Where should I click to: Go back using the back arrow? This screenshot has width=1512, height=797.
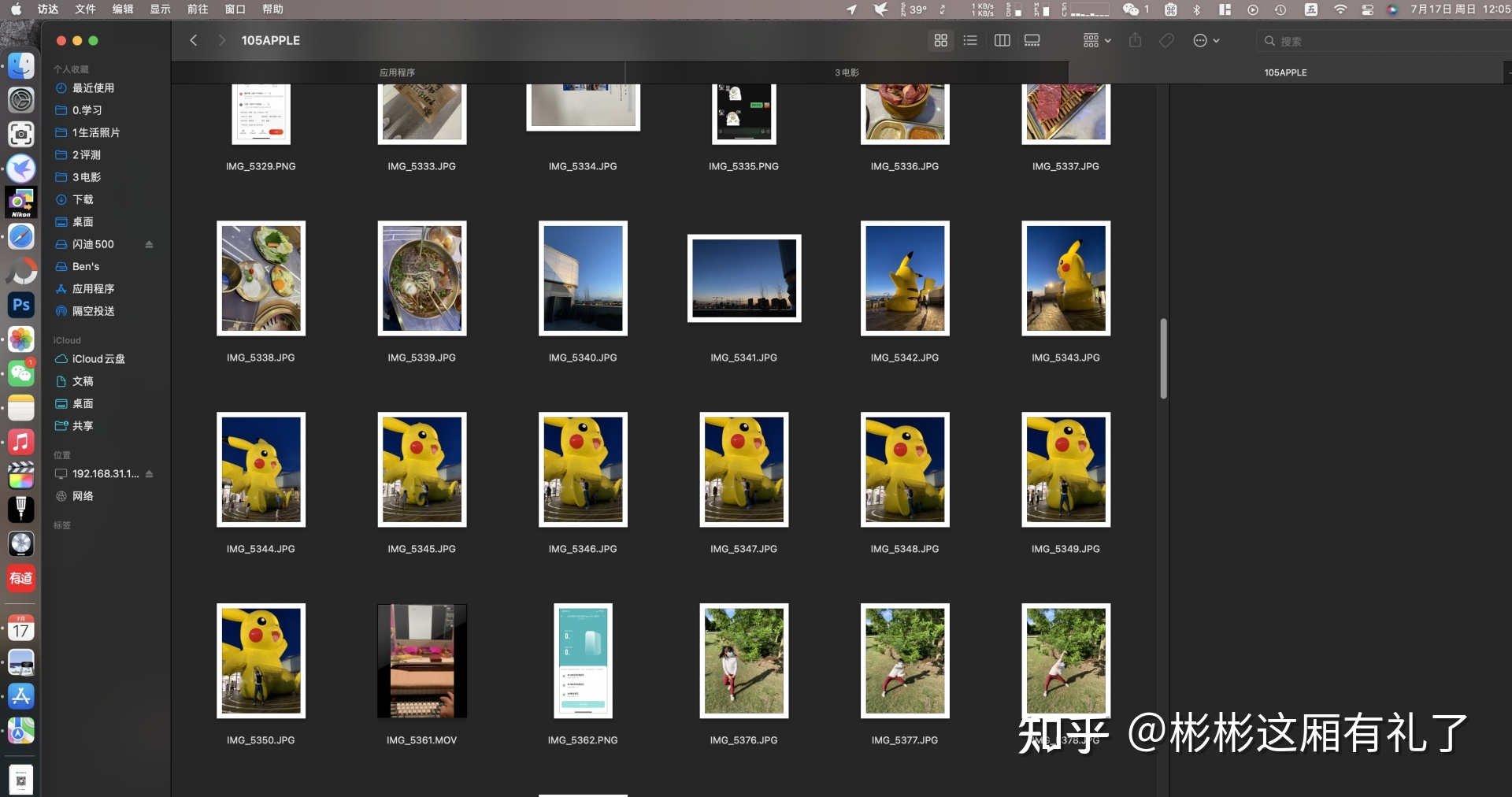tap(194, 40)
